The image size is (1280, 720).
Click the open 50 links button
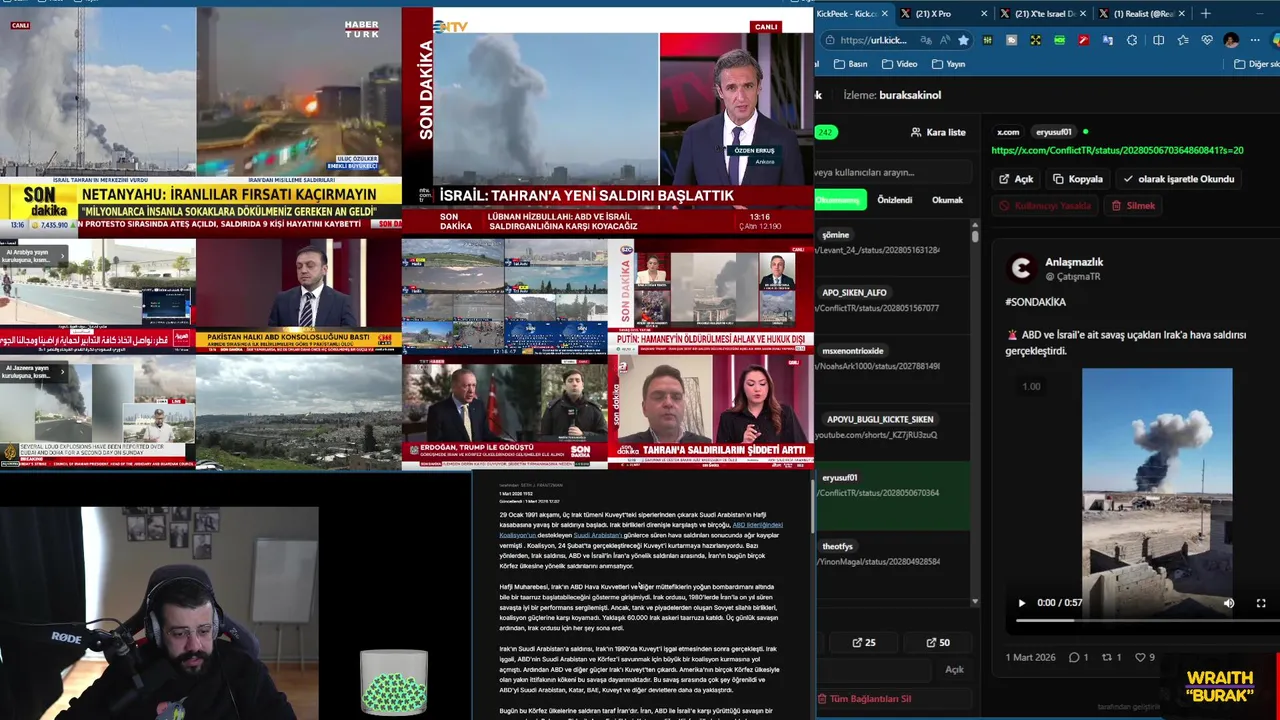click(x=938, y=642)
